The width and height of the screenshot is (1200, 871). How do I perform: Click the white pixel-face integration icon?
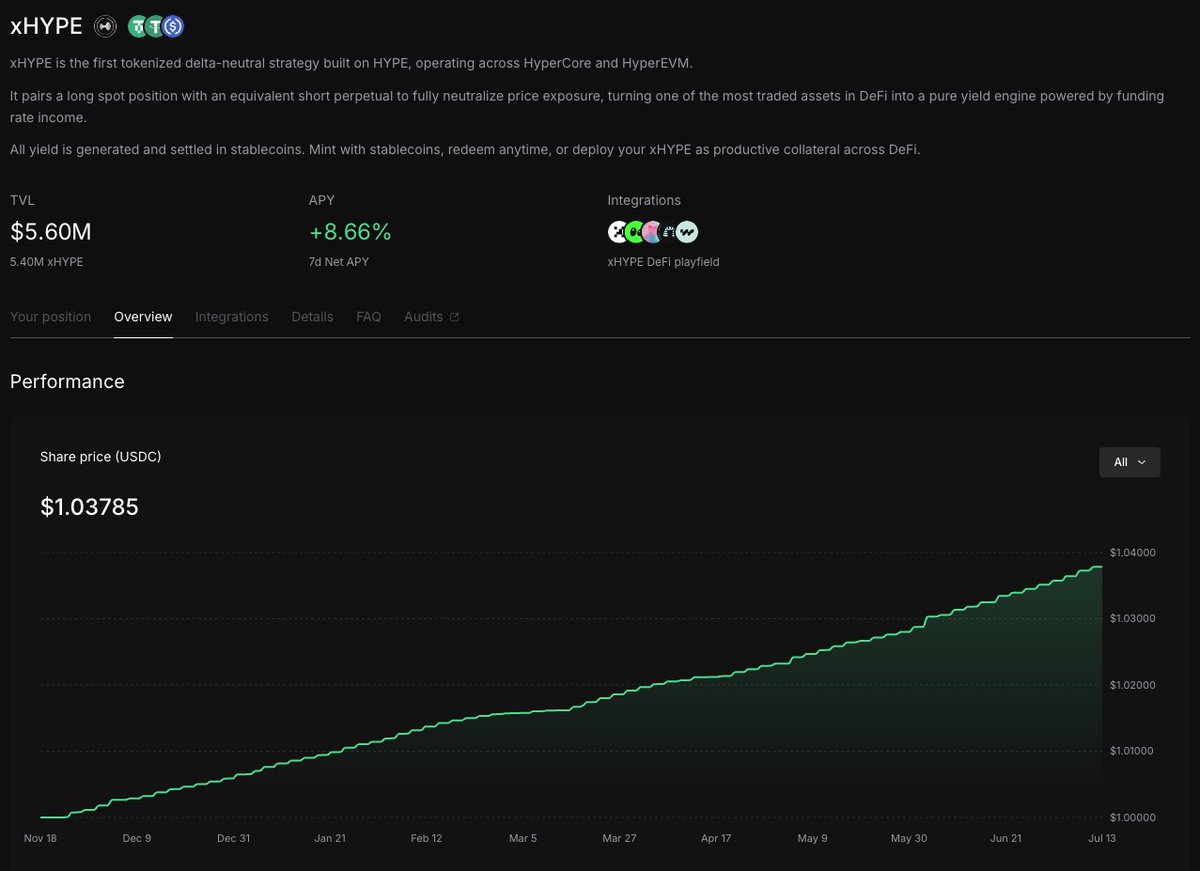point(618,232)
